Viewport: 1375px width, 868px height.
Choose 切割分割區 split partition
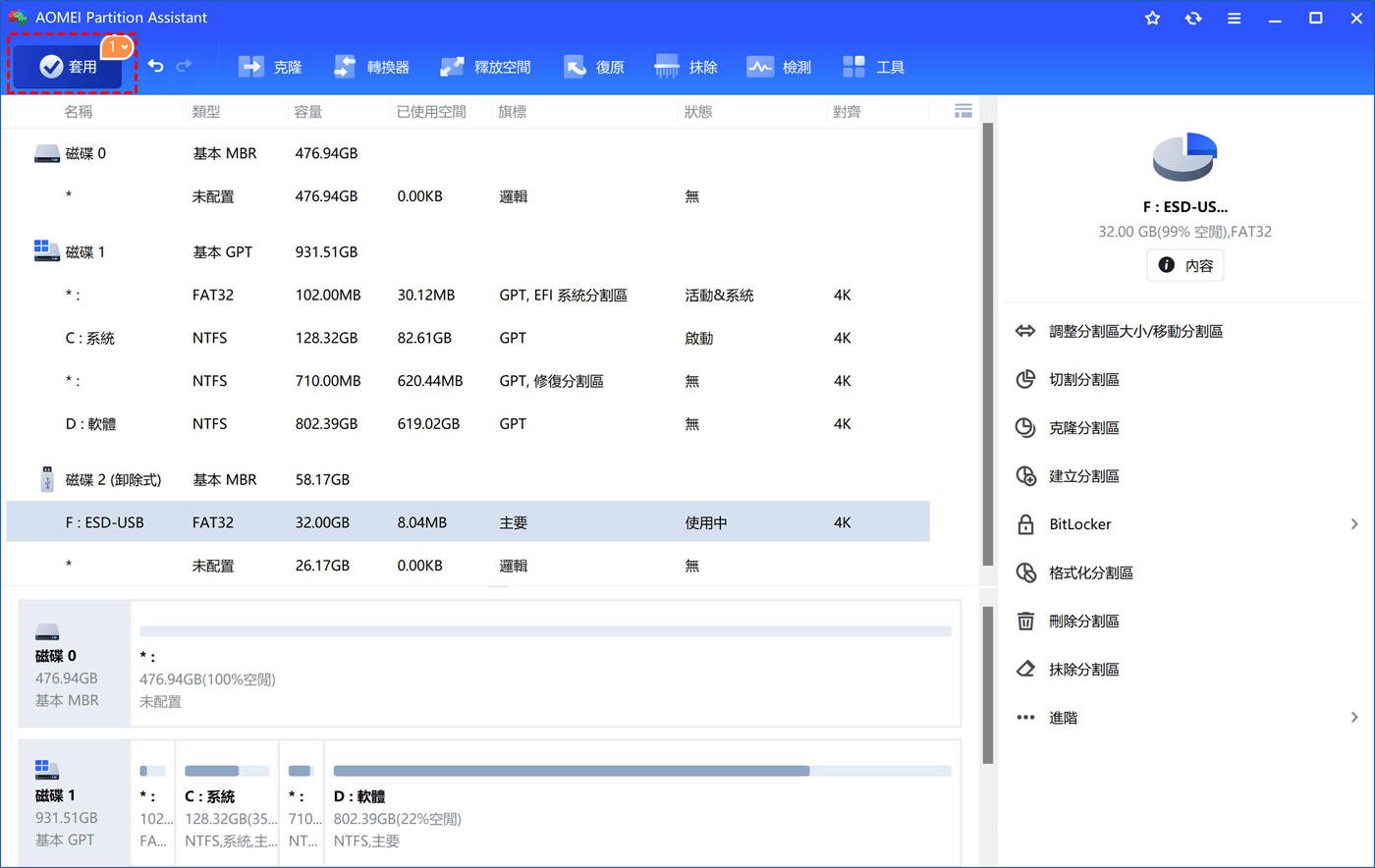coord(1084,380)
